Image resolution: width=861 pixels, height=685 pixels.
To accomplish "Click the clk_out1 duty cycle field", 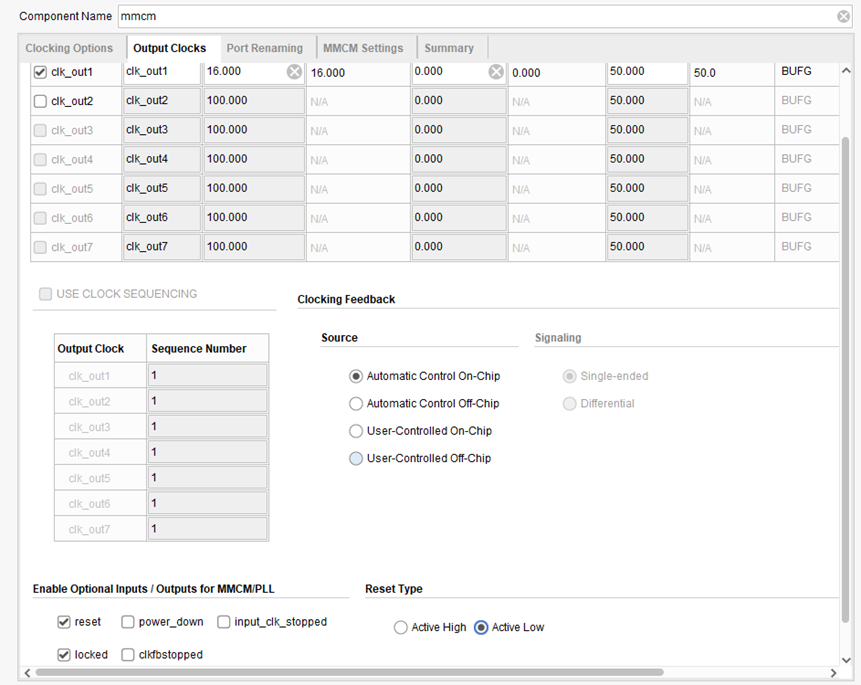I will (x=645, y=72).
